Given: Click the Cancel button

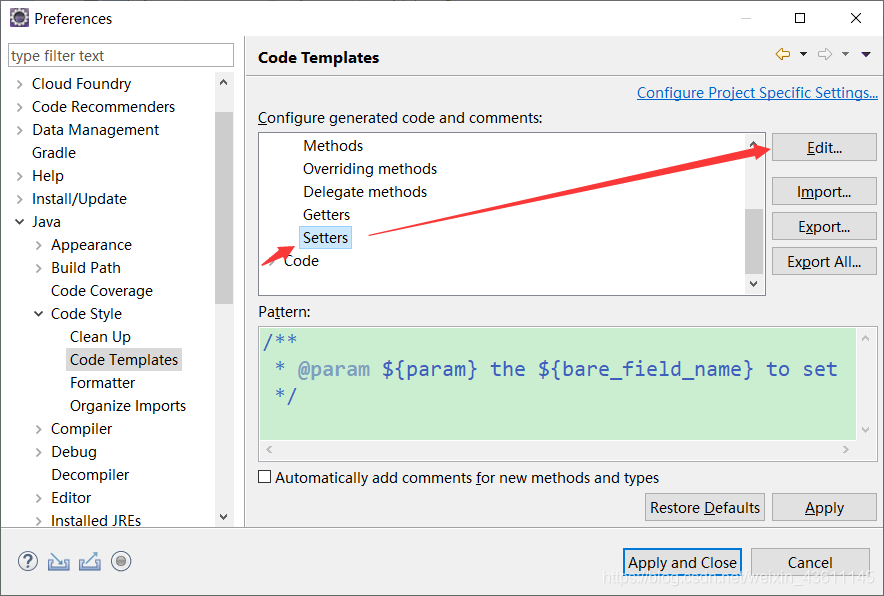Looking at the screenshot, I should click(x=810, y=562).
